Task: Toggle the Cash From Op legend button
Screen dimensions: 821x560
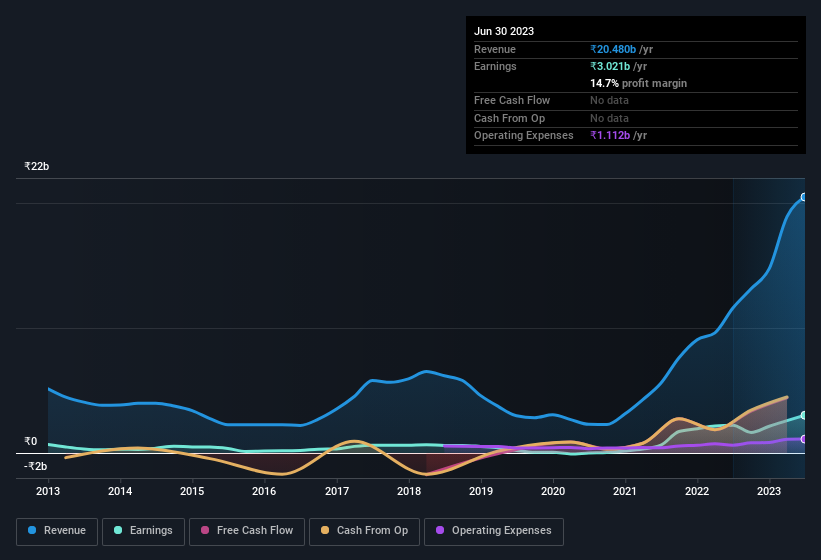Action: [x=364, y=531]
